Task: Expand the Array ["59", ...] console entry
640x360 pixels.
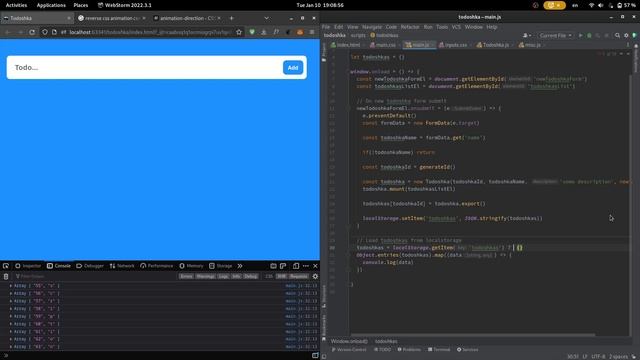Action: (x=11, y=316)
